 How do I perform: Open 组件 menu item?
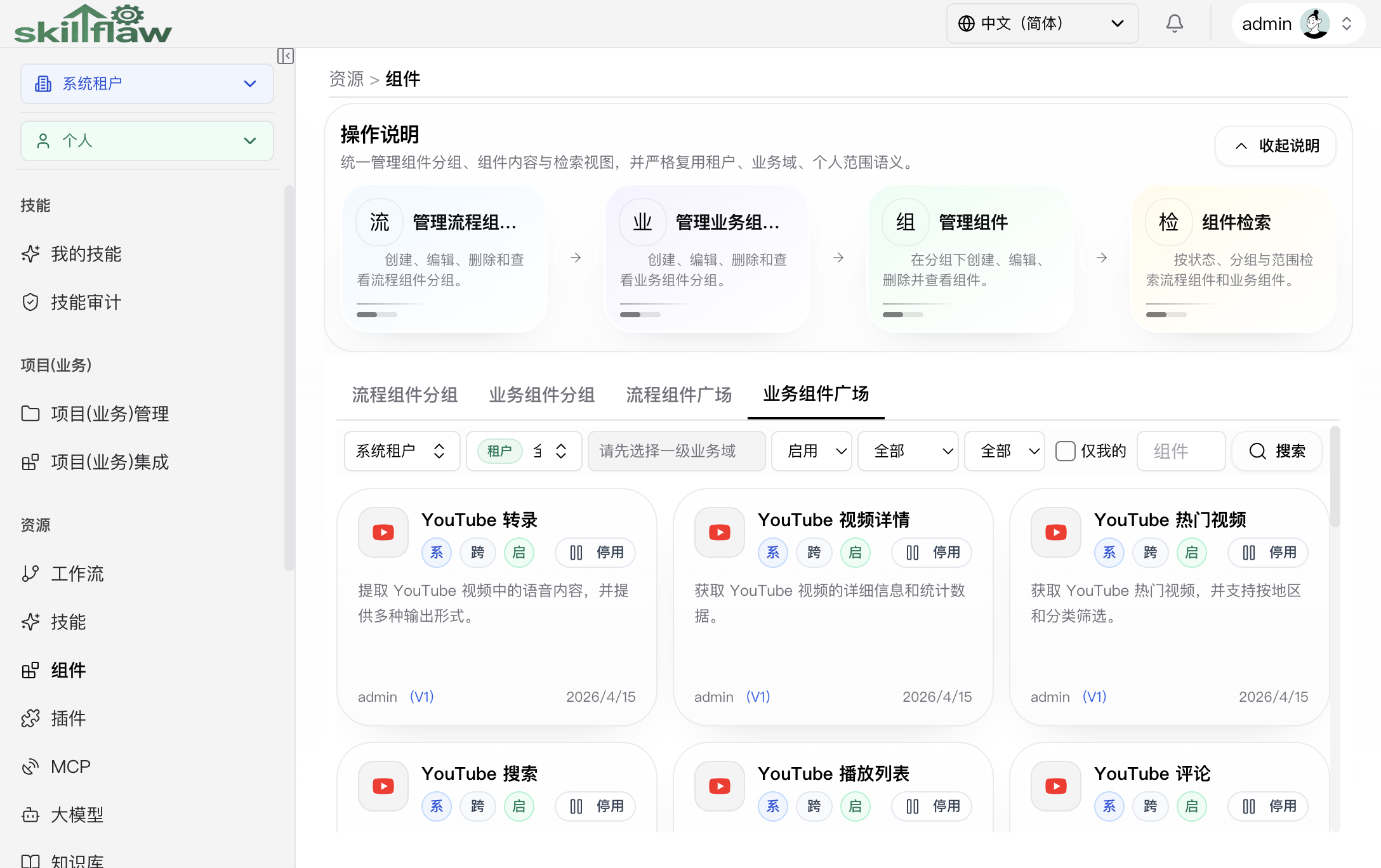click(x=69, y=670)
